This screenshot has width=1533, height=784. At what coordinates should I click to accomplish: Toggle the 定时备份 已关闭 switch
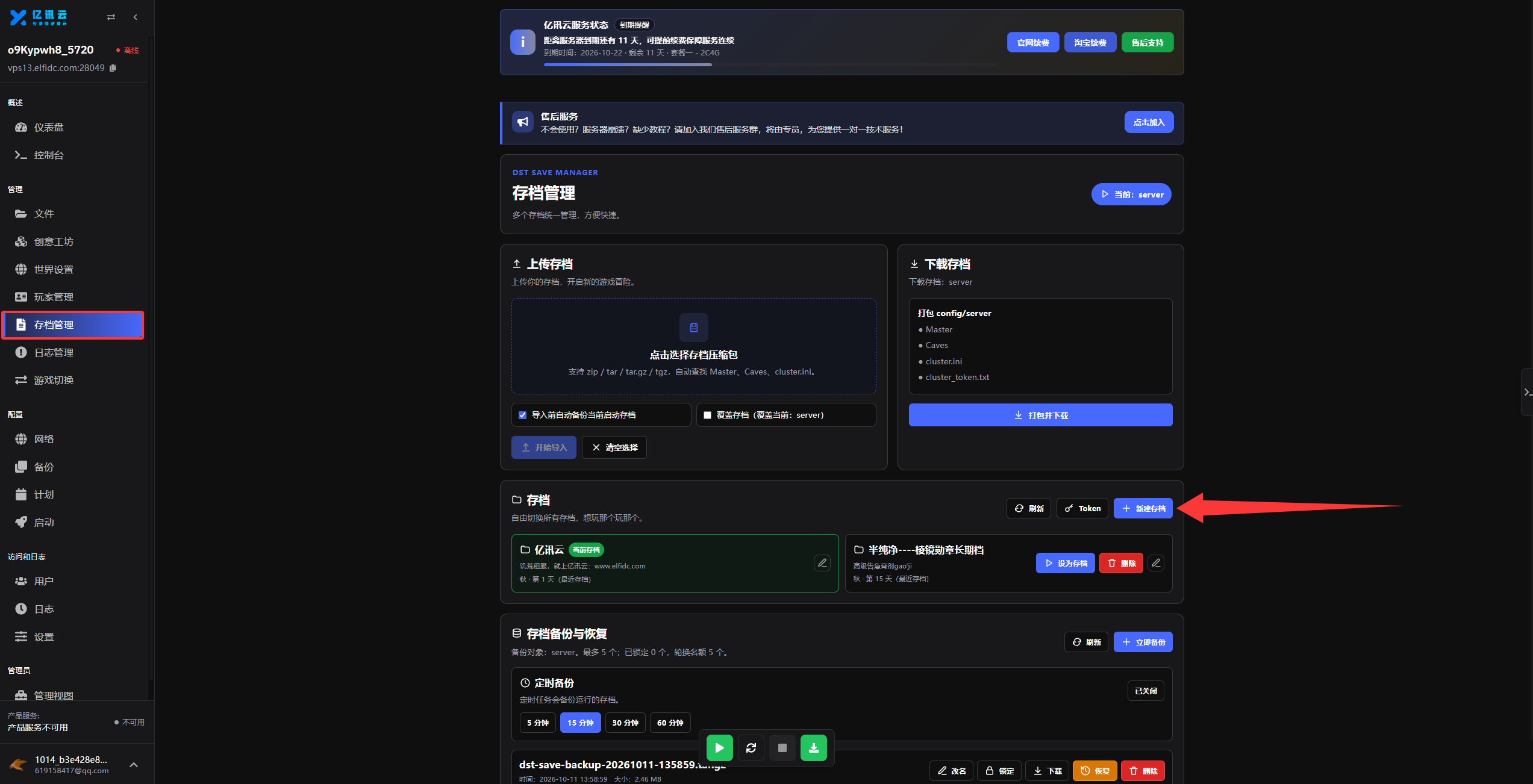coord(1146,691)
